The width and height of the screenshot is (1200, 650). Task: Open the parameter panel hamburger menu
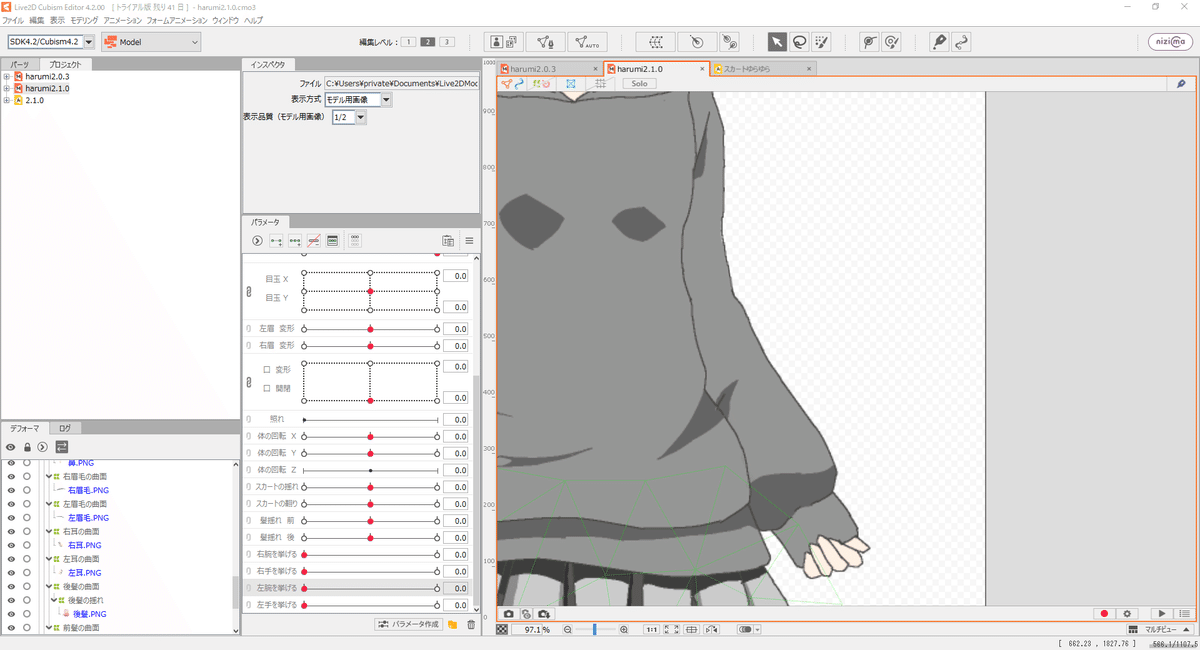point(469,241)
